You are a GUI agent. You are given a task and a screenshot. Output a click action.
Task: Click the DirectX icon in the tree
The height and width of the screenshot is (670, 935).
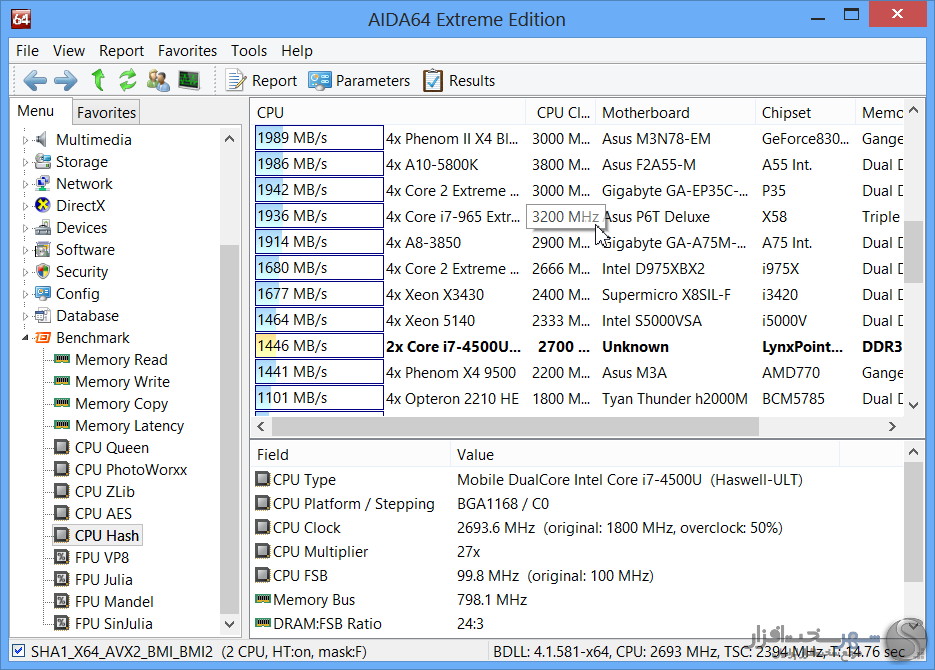click(43, 206)
